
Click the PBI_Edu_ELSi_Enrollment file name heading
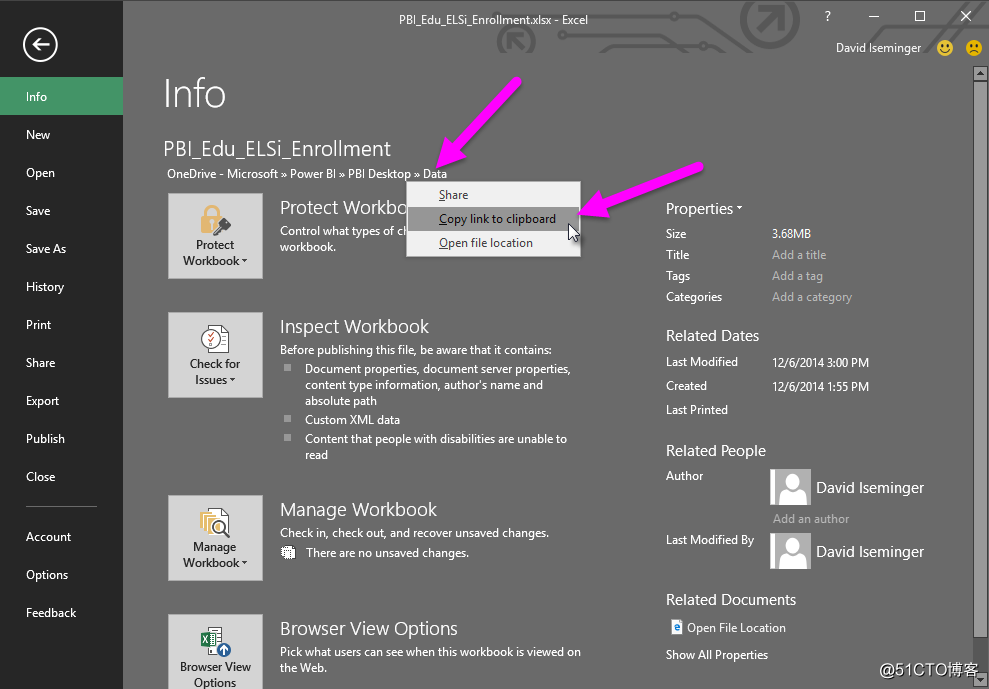[x=277, y=149]
